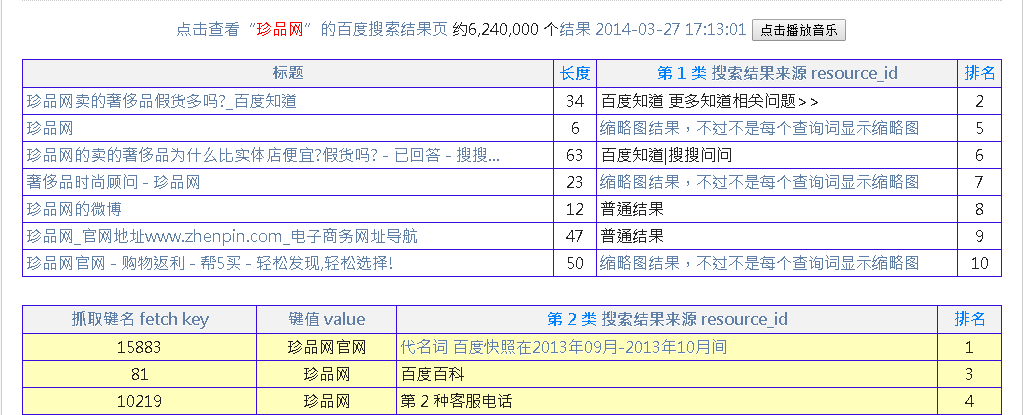The height and width of the screenshot is (415, 1023).
Task: Open the title link reading only 珍品网
Action: tap(50, 128)
